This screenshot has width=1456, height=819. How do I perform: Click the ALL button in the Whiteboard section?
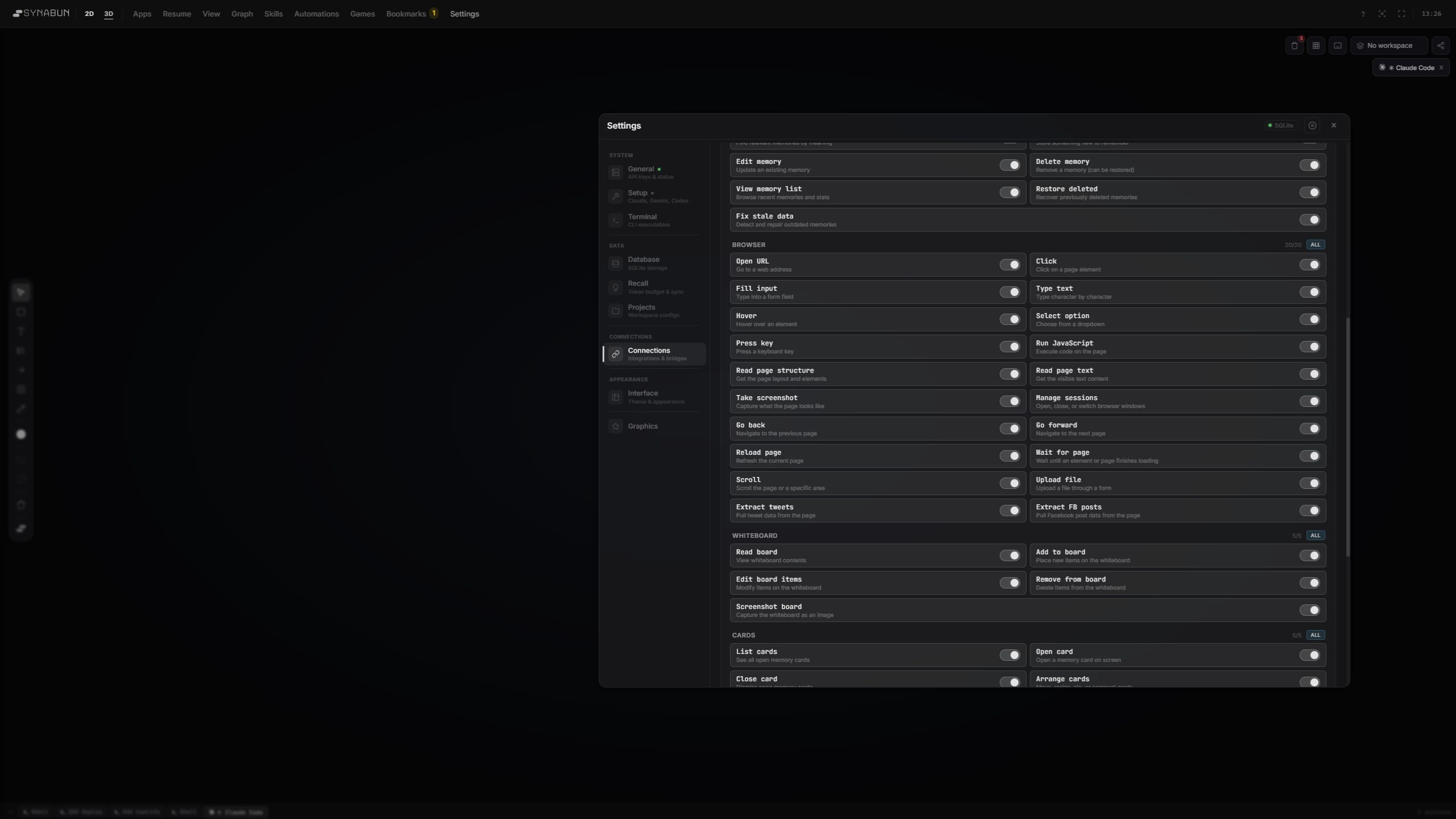[x=1315, y=535]
